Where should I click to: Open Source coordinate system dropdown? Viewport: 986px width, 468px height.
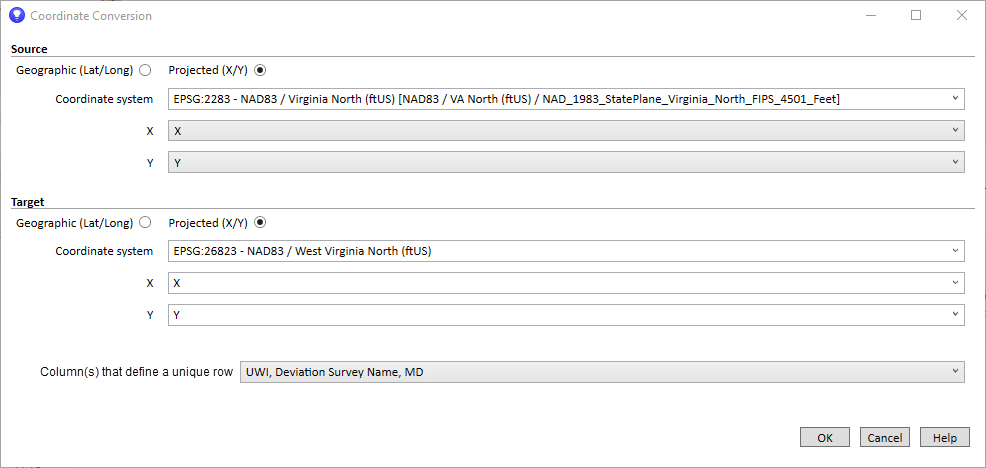point(956,99)
